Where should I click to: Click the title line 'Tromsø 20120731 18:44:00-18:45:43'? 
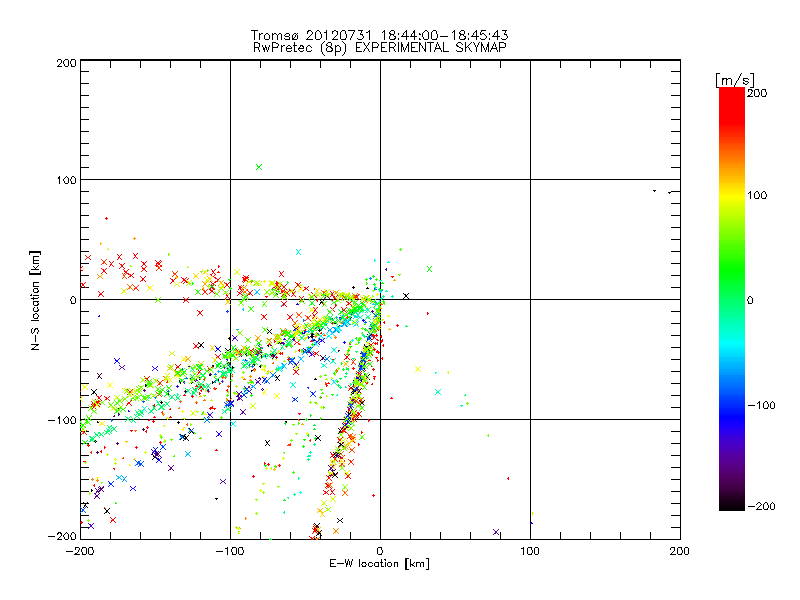tap(379, 35)
